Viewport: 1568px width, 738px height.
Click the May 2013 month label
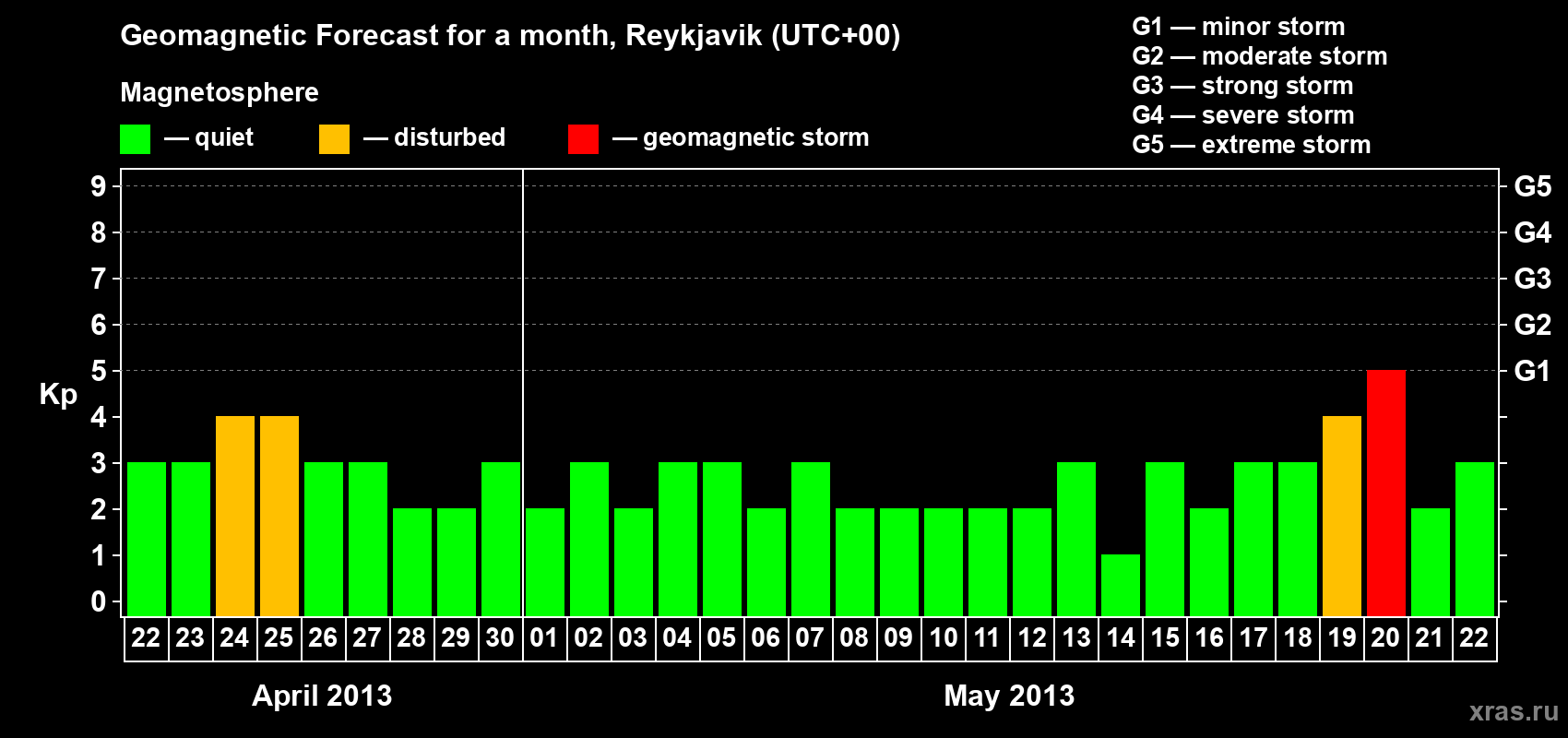point(1009,696)
